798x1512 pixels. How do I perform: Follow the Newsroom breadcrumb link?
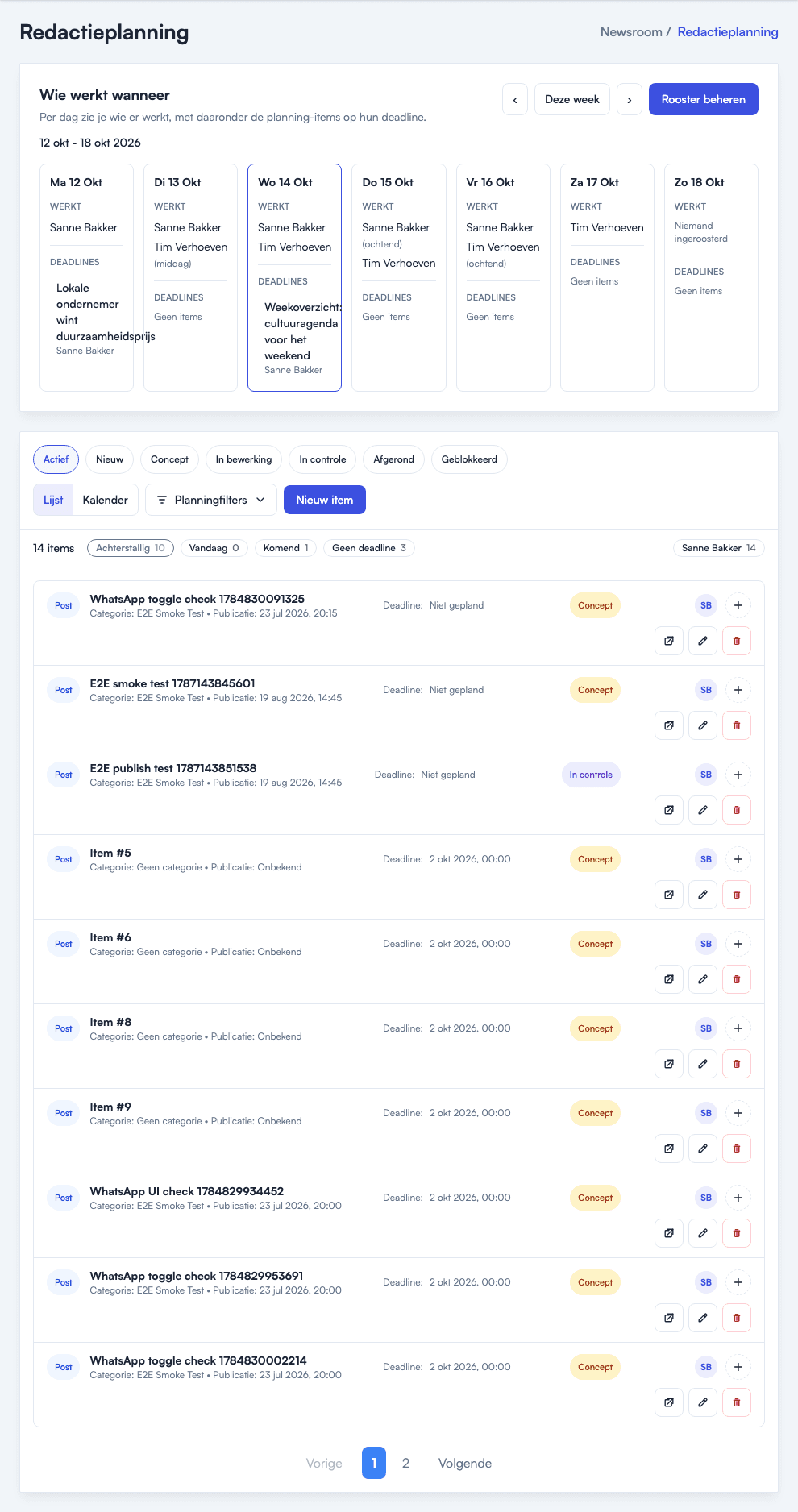point(631,32)
